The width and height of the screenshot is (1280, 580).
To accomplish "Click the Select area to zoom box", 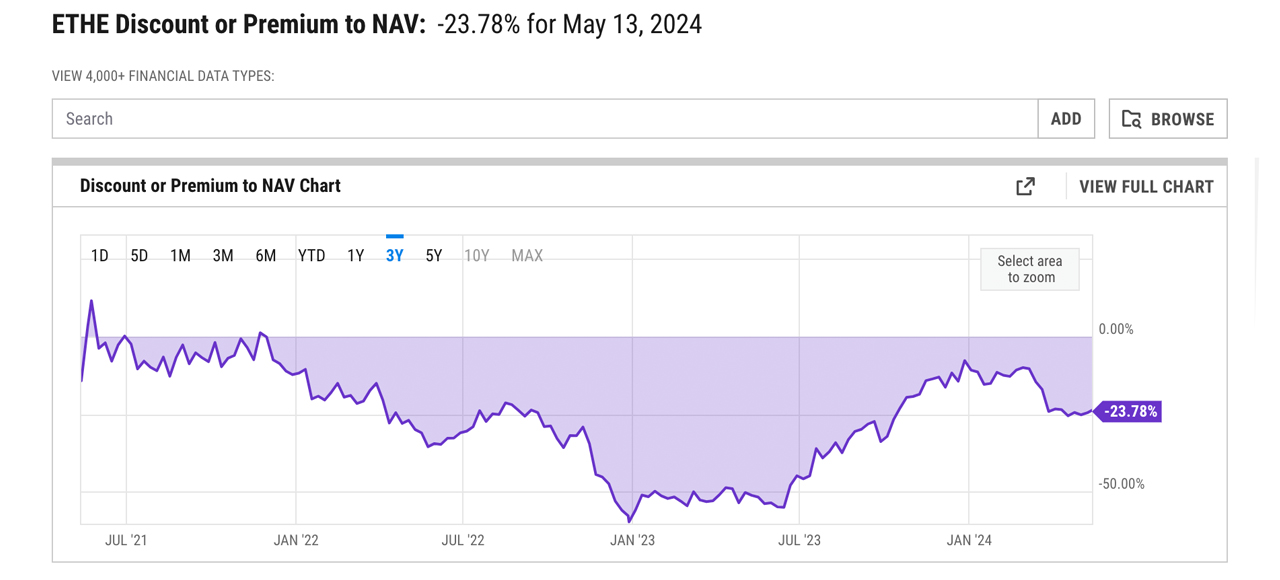I will coord(1030,269).
